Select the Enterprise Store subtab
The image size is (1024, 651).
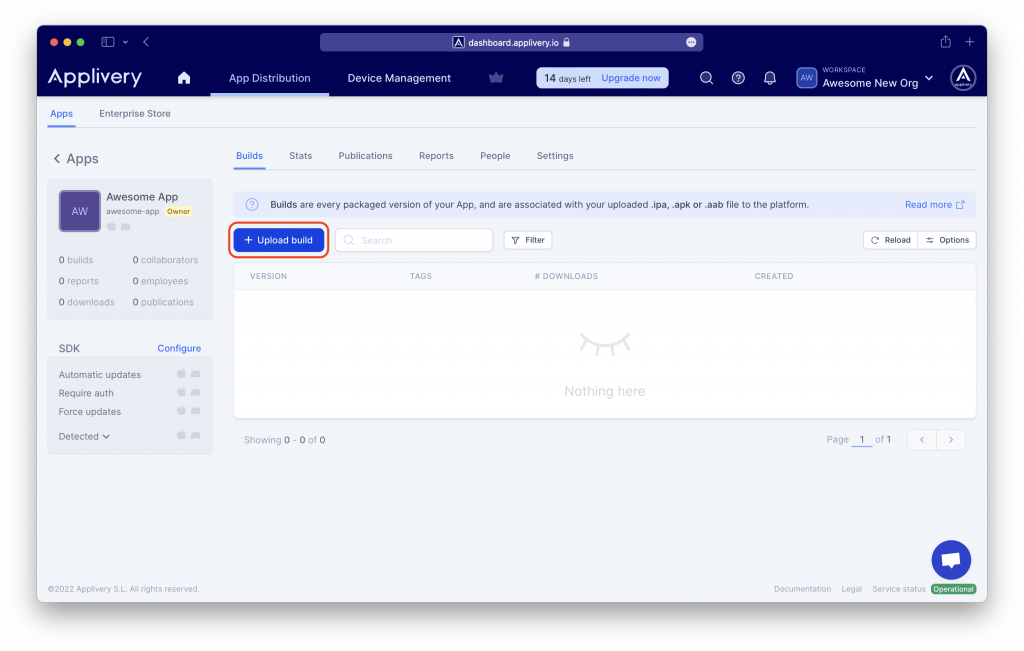pos(135,114)
